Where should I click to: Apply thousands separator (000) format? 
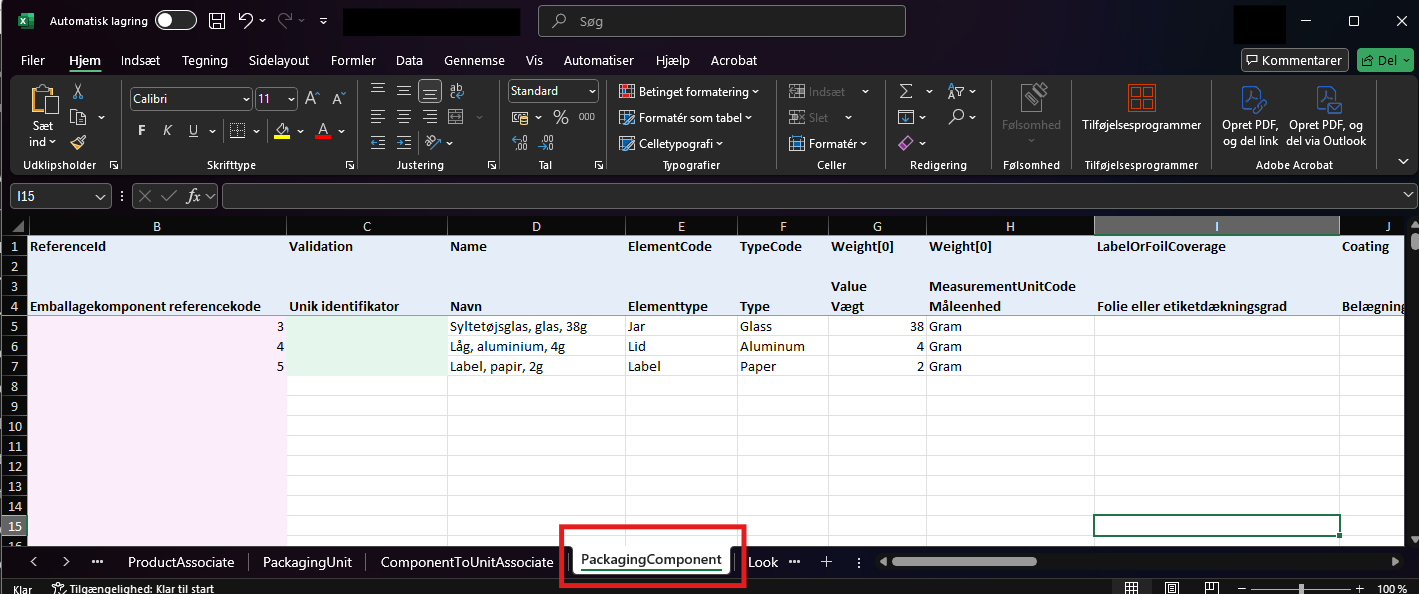(586, 117)
